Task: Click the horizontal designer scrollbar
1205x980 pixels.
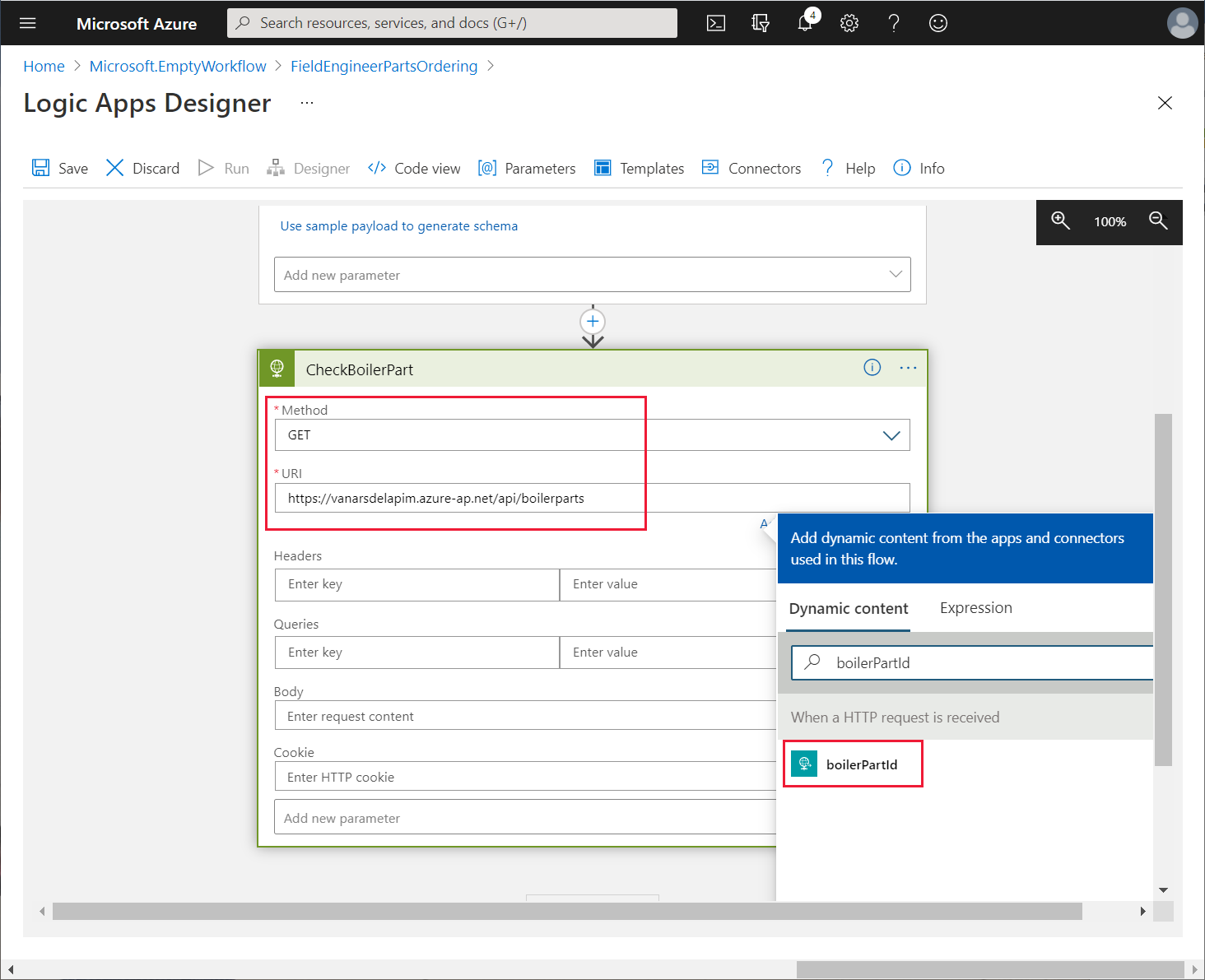Action: tap(566, 911)
